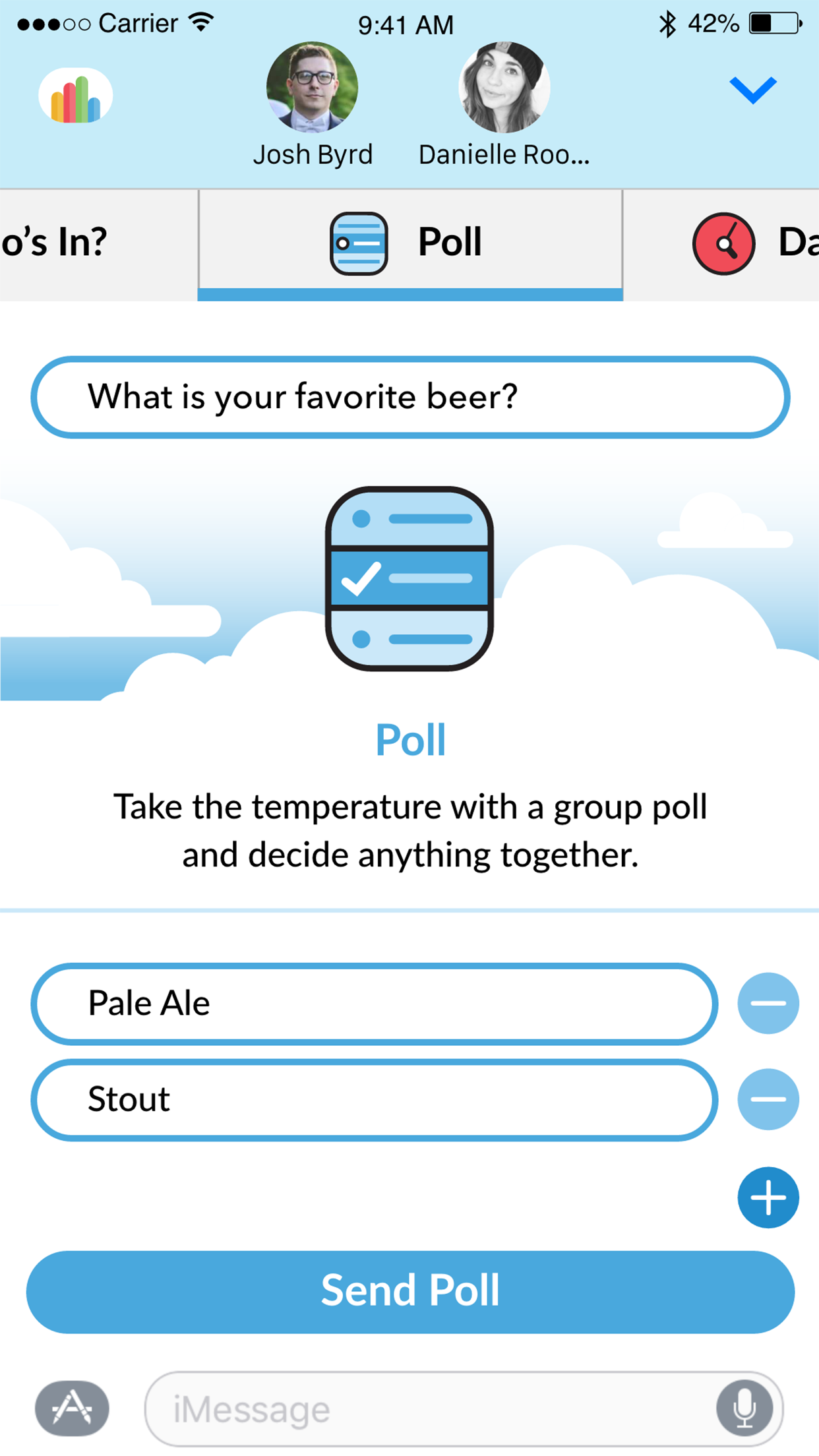Viewport: 819px width, 1456px height.
Task: Remove the Stout poll option
Action: pos(768,1099)
